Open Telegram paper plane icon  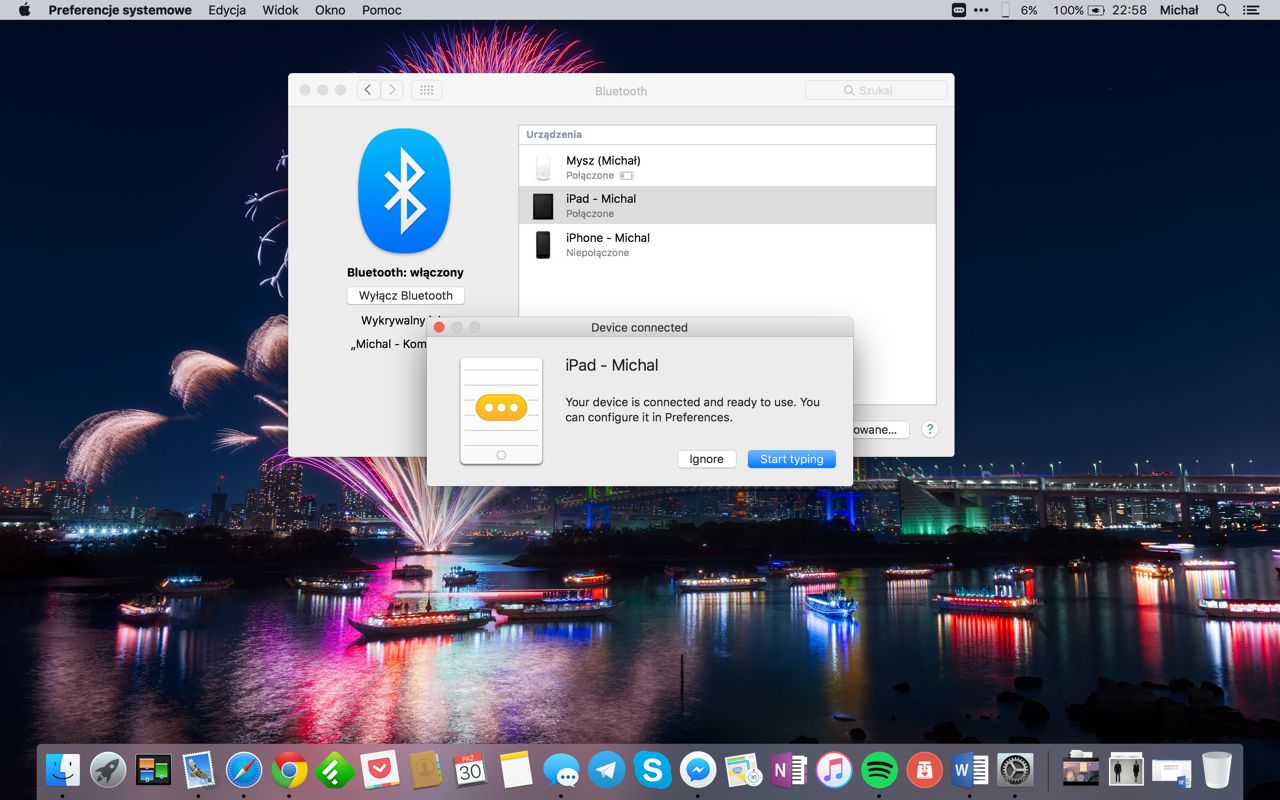click(x=607, y=770)
